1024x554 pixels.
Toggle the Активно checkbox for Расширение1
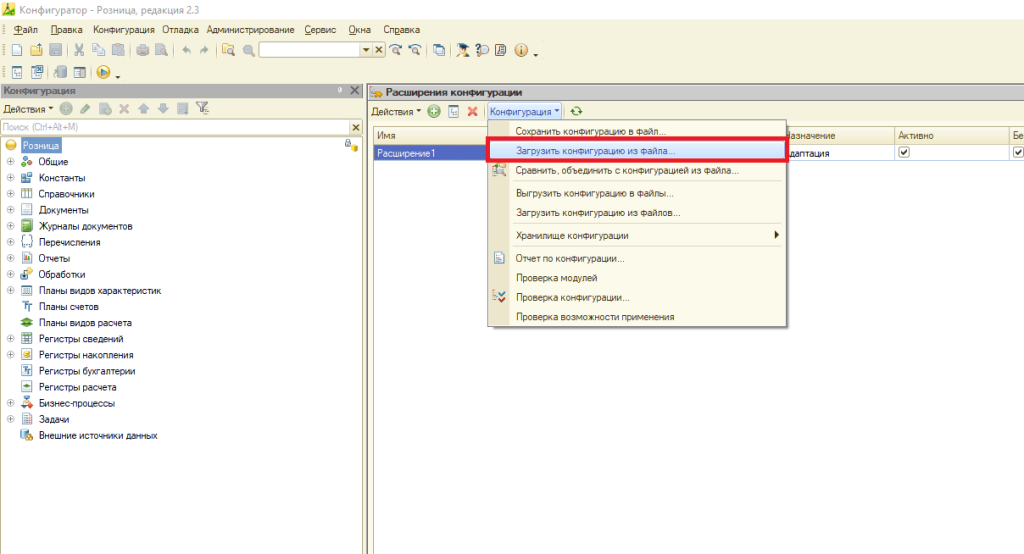pos(904,153)
